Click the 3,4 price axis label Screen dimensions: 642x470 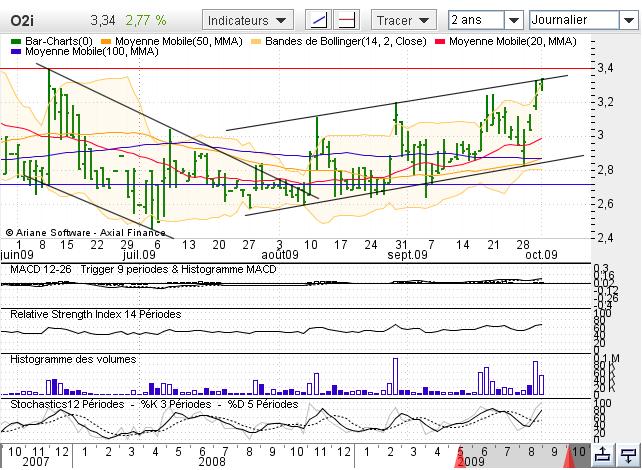(x=606, y=68)
